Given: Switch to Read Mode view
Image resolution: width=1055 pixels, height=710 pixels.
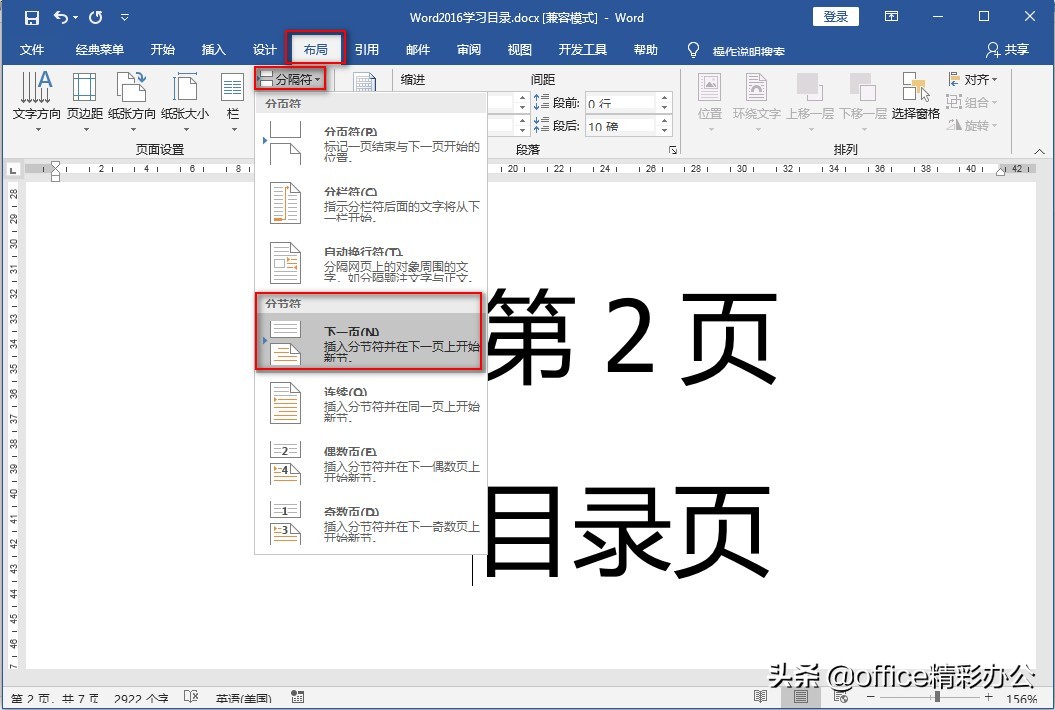Looking at the screenshot, I should pos(760,697).
